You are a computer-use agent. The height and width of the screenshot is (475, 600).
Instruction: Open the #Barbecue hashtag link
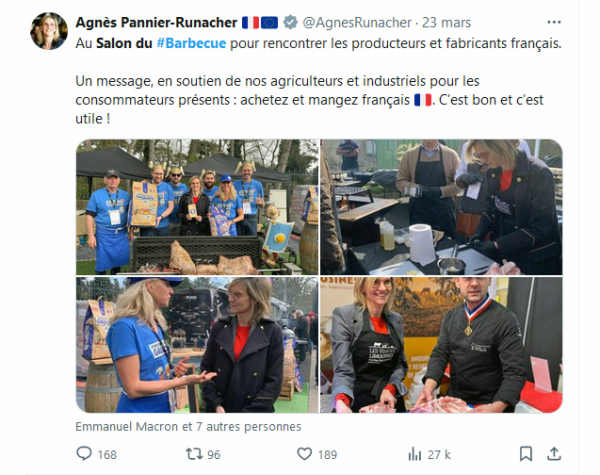(x=191, y=43)
